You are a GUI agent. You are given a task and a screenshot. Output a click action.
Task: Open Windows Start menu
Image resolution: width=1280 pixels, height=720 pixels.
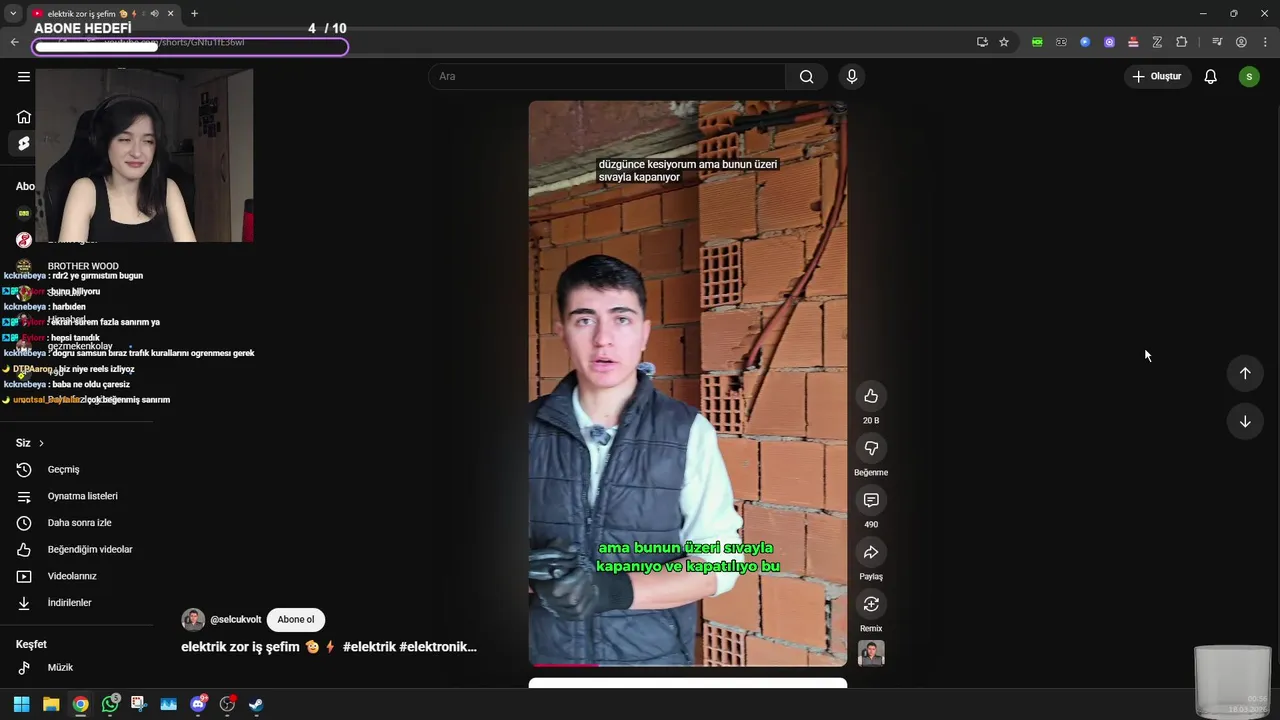pyautogui.click(x=21, y=704)
